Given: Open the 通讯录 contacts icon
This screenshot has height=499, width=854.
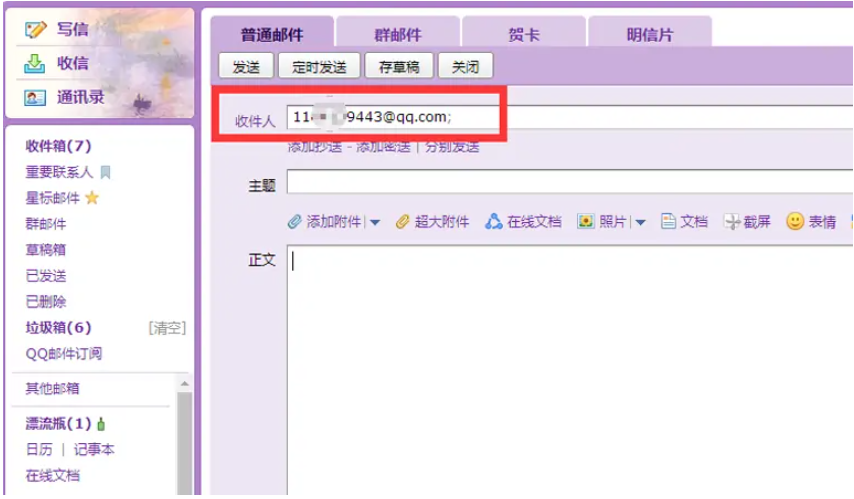Looking at the screenshot, I should pos(36,97).
